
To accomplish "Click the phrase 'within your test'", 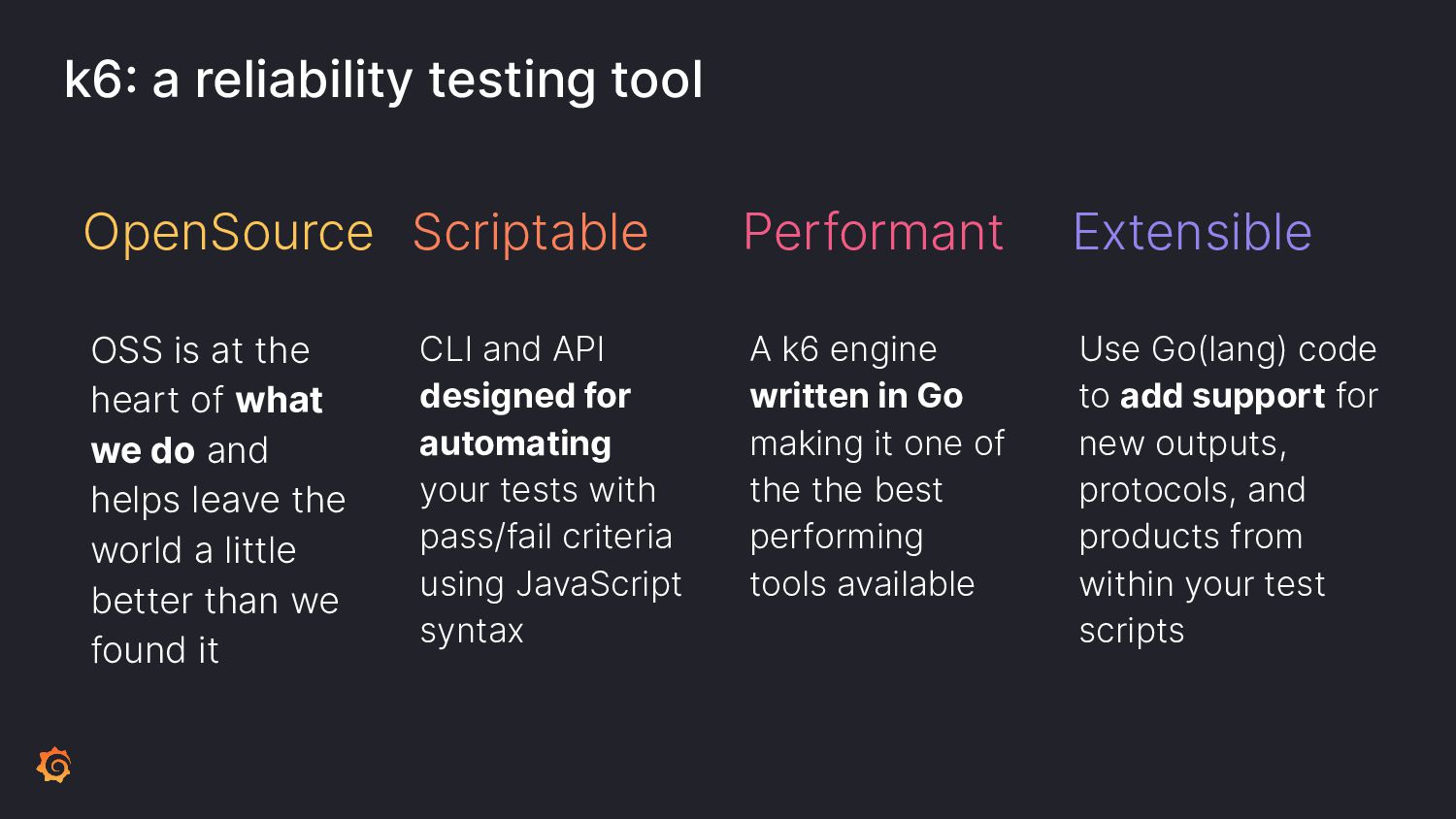I will [1202, 584].
